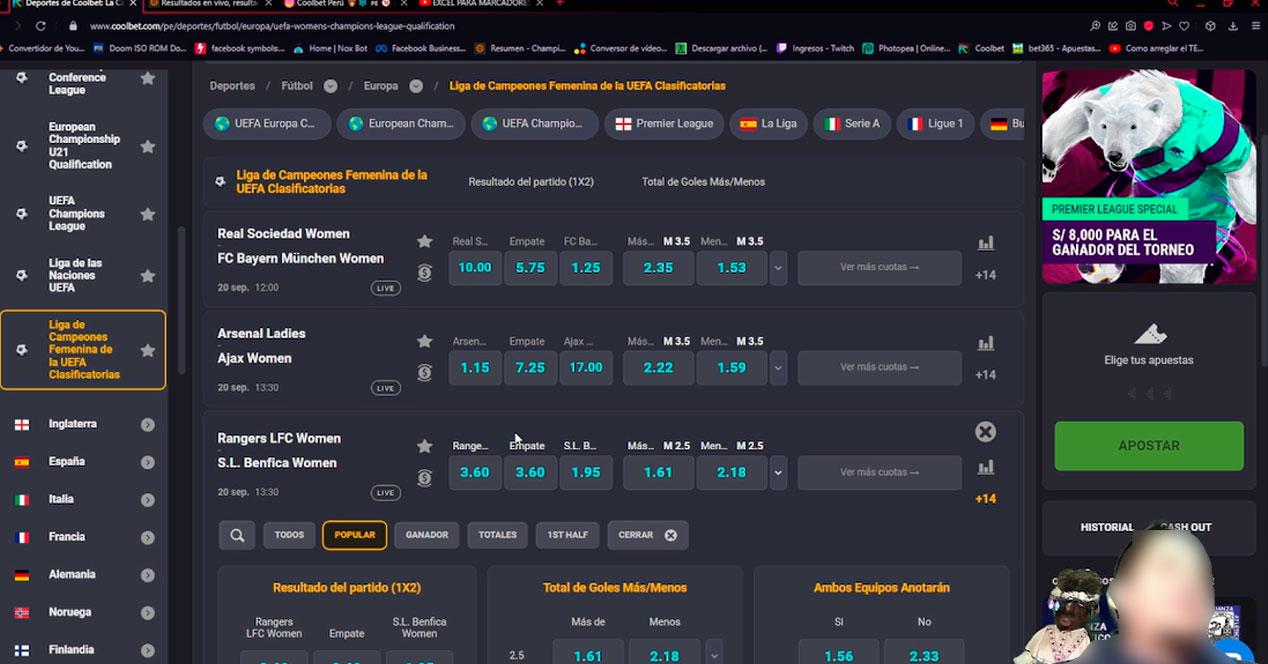Select the POPULAR market filter
This screenshot has height=664, width=1268.
pos(355,535)
